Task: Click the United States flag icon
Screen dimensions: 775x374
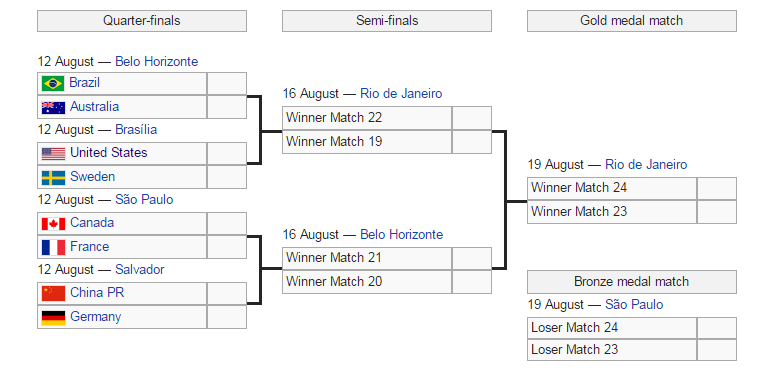Action: coord(53,154)
